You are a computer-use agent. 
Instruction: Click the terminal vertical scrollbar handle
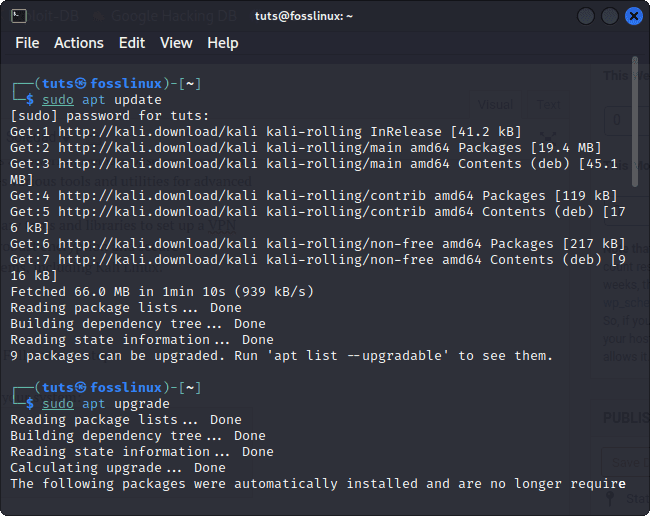[635, 122]
